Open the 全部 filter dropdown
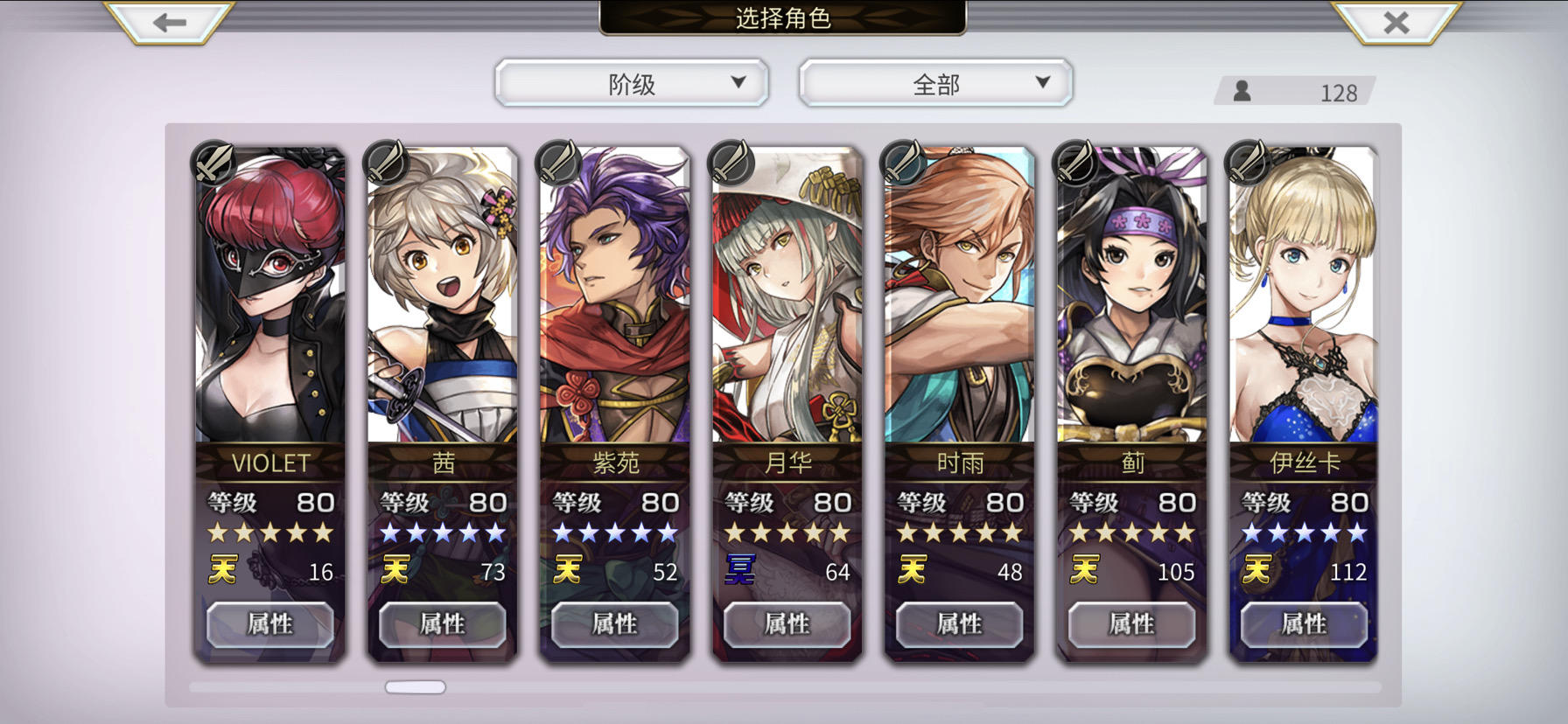This screenshot has height=724, width=1568. (x=935, y=84)
